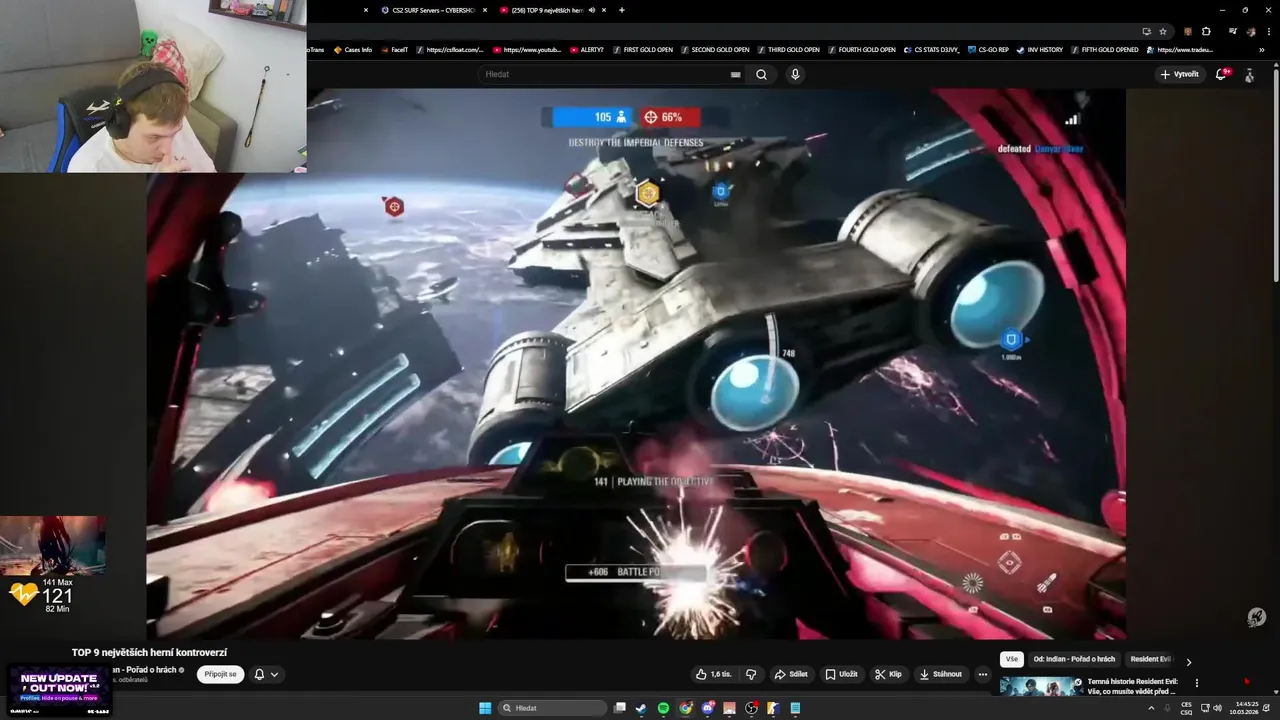Image resolution: width=1280 pixels, height=720 pixels.
Task: Open the YouTube account avatar menu
Action: [x=1249, y=74]
